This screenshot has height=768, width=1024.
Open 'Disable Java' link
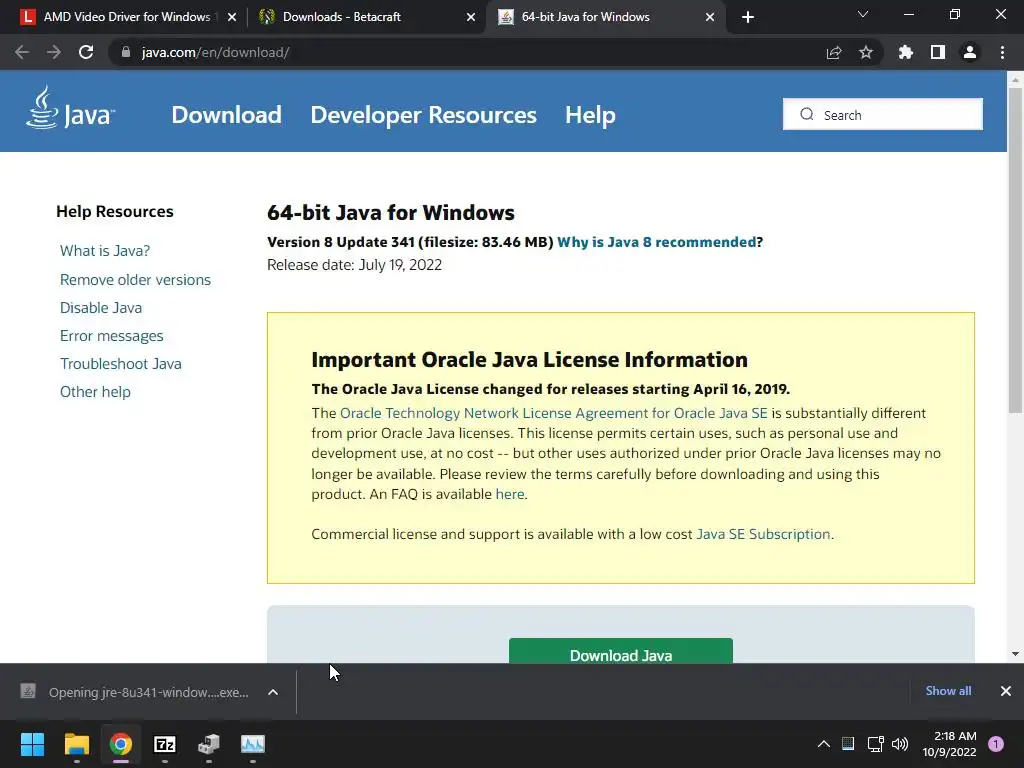pos(101,308)
